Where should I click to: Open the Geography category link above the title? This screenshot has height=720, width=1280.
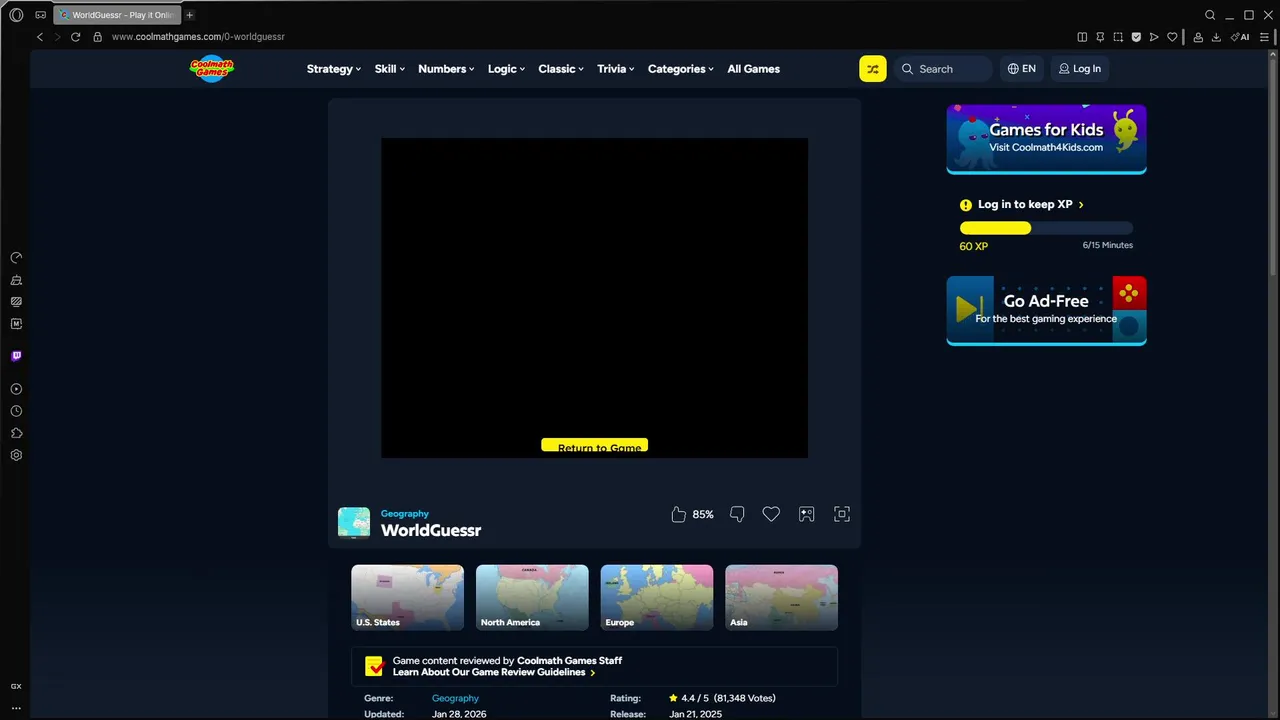tap(405, 514)
